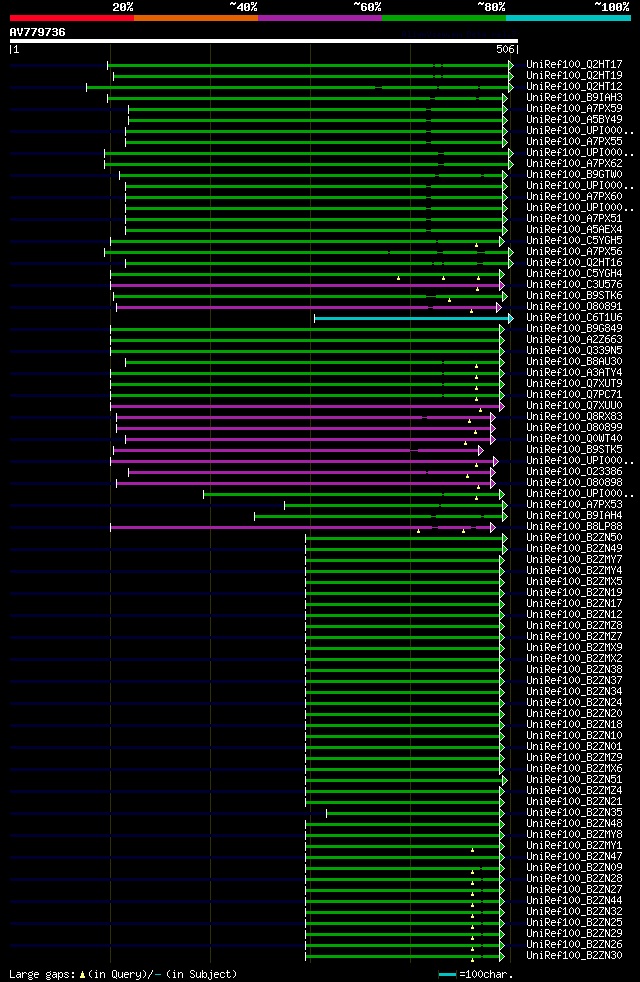
Task: Select the short green bar for B2ZN35
Action: click(415, 814)
